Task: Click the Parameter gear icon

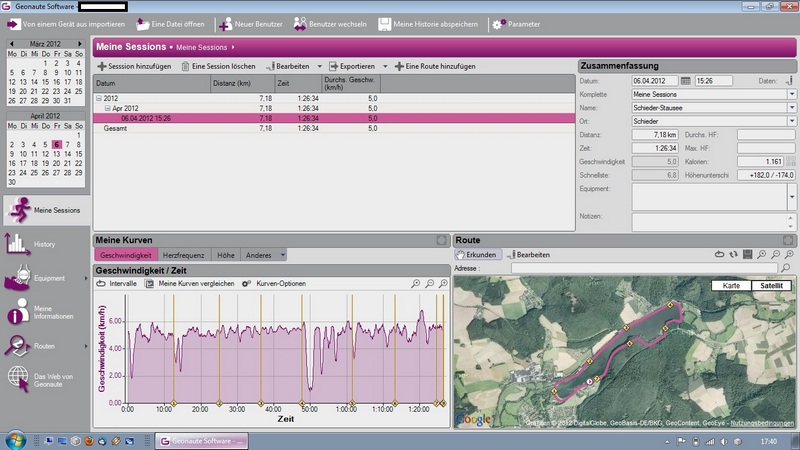Action: click(x=498, y=24)
